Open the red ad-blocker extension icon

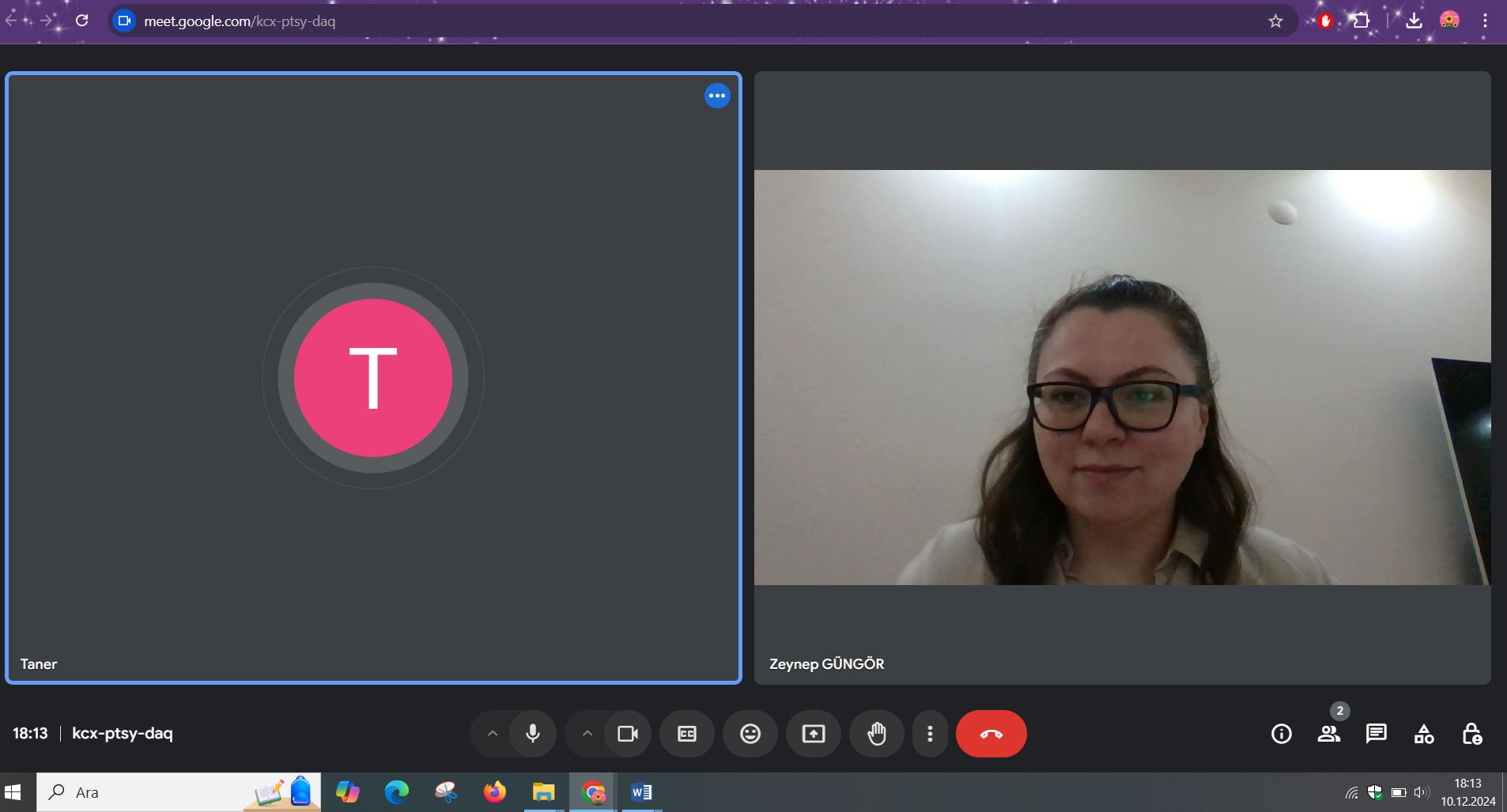1326,21
